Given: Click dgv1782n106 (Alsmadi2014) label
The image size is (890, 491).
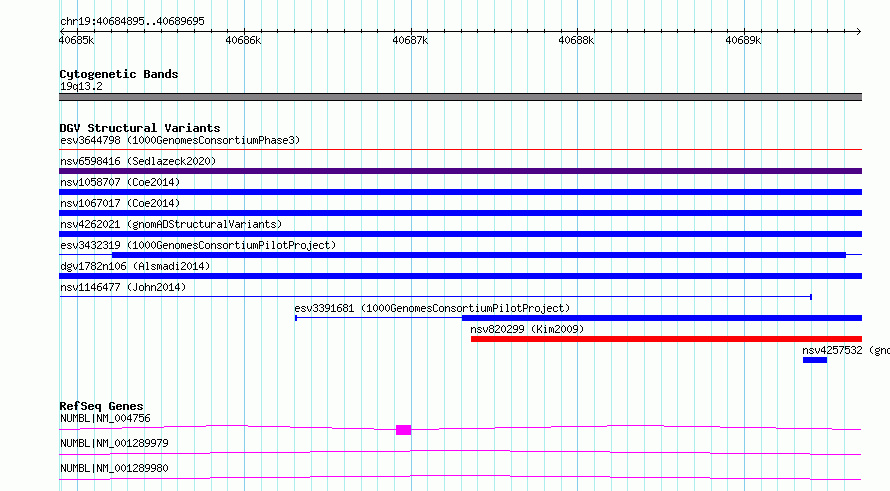Looking at the screenshot, I should pos(135,266).
